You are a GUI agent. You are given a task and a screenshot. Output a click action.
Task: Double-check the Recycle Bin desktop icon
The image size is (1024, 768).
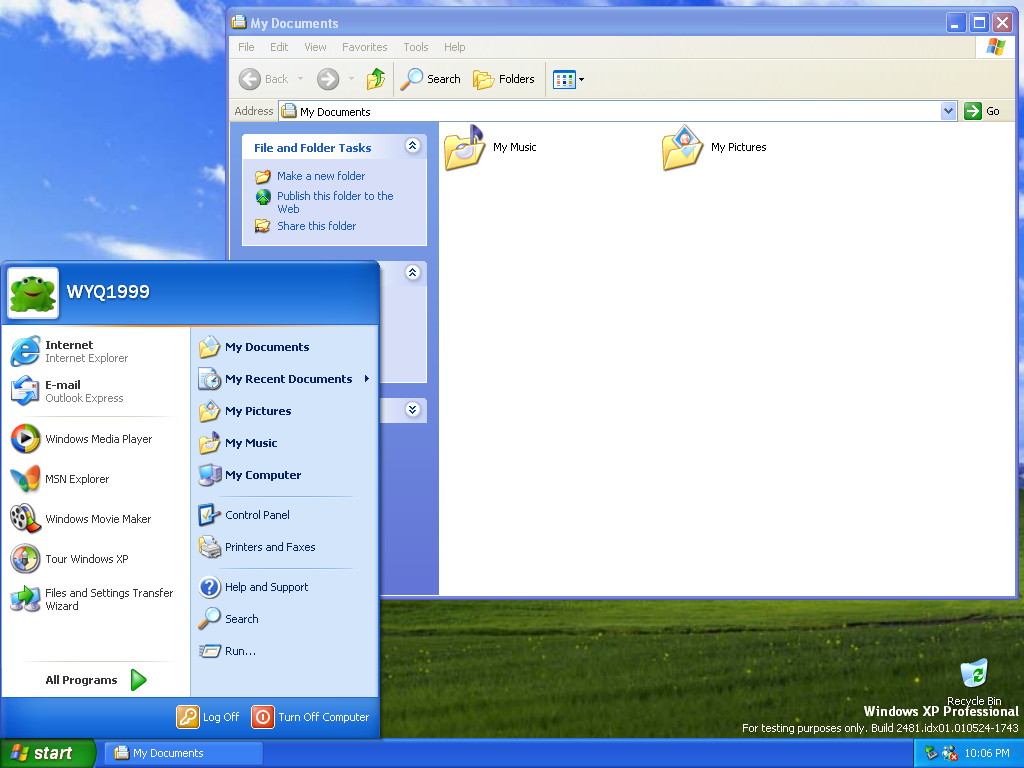click(x=973, y=675)
